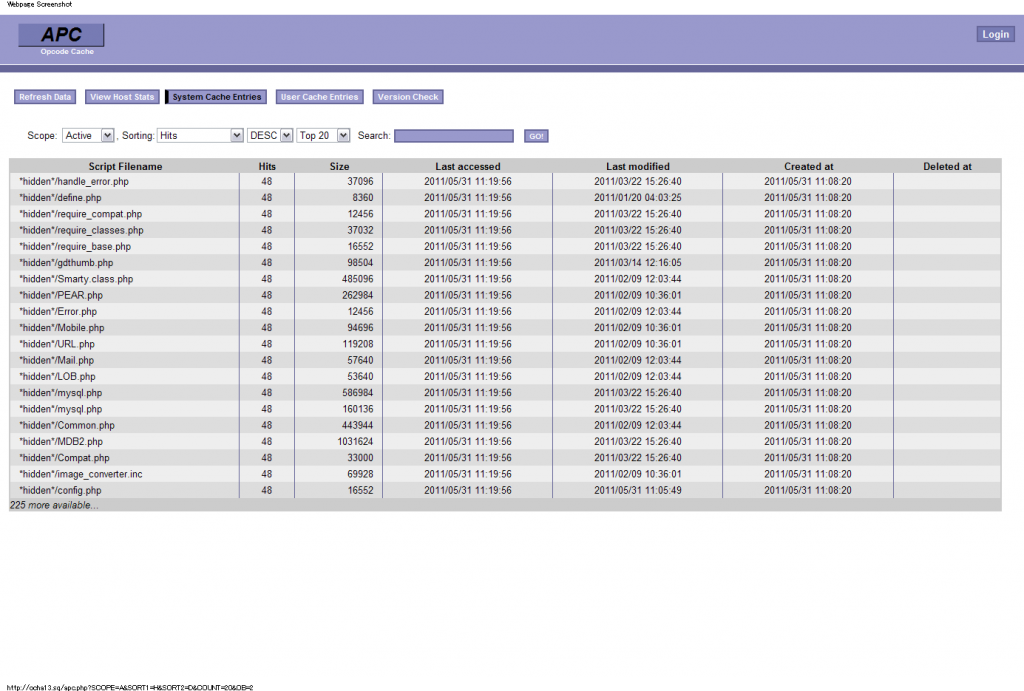Click the GO! button

pyautogui.click(x=536, y=136)
